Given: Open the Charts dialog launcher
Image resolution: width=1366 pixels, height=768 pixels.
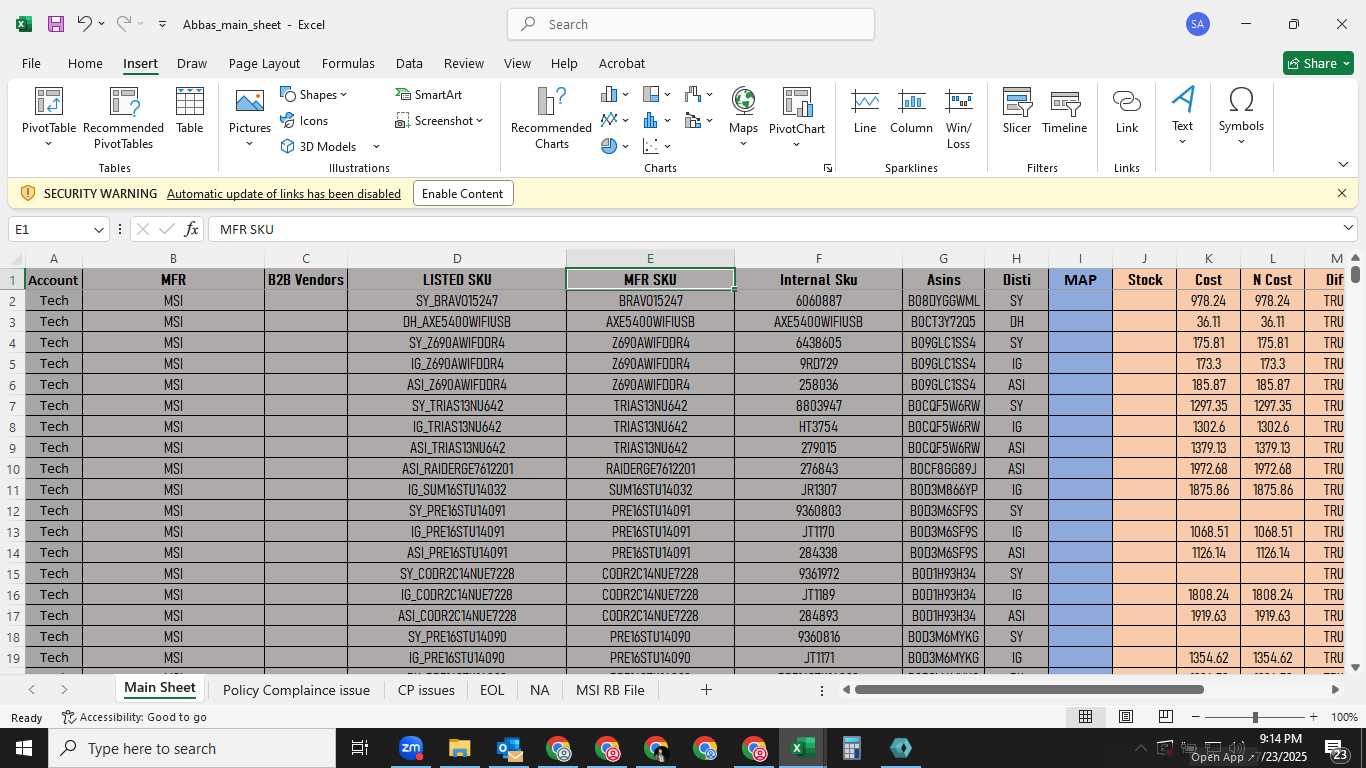Looking at the screenshot, I should pyautogui.click(x=828, y=168).
